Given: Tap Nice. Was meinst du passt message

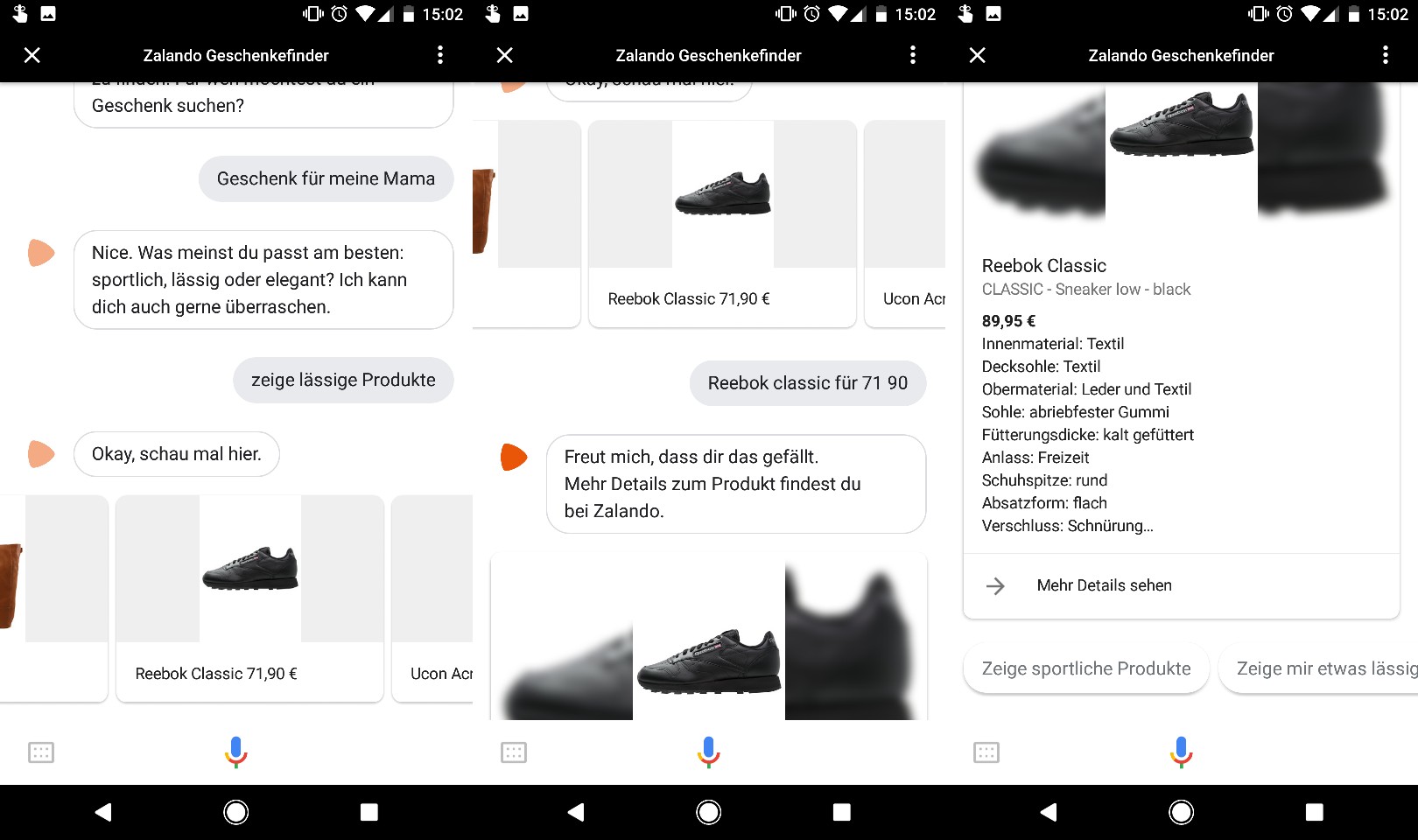Looking at the screenshot, I should pos(263,280).
